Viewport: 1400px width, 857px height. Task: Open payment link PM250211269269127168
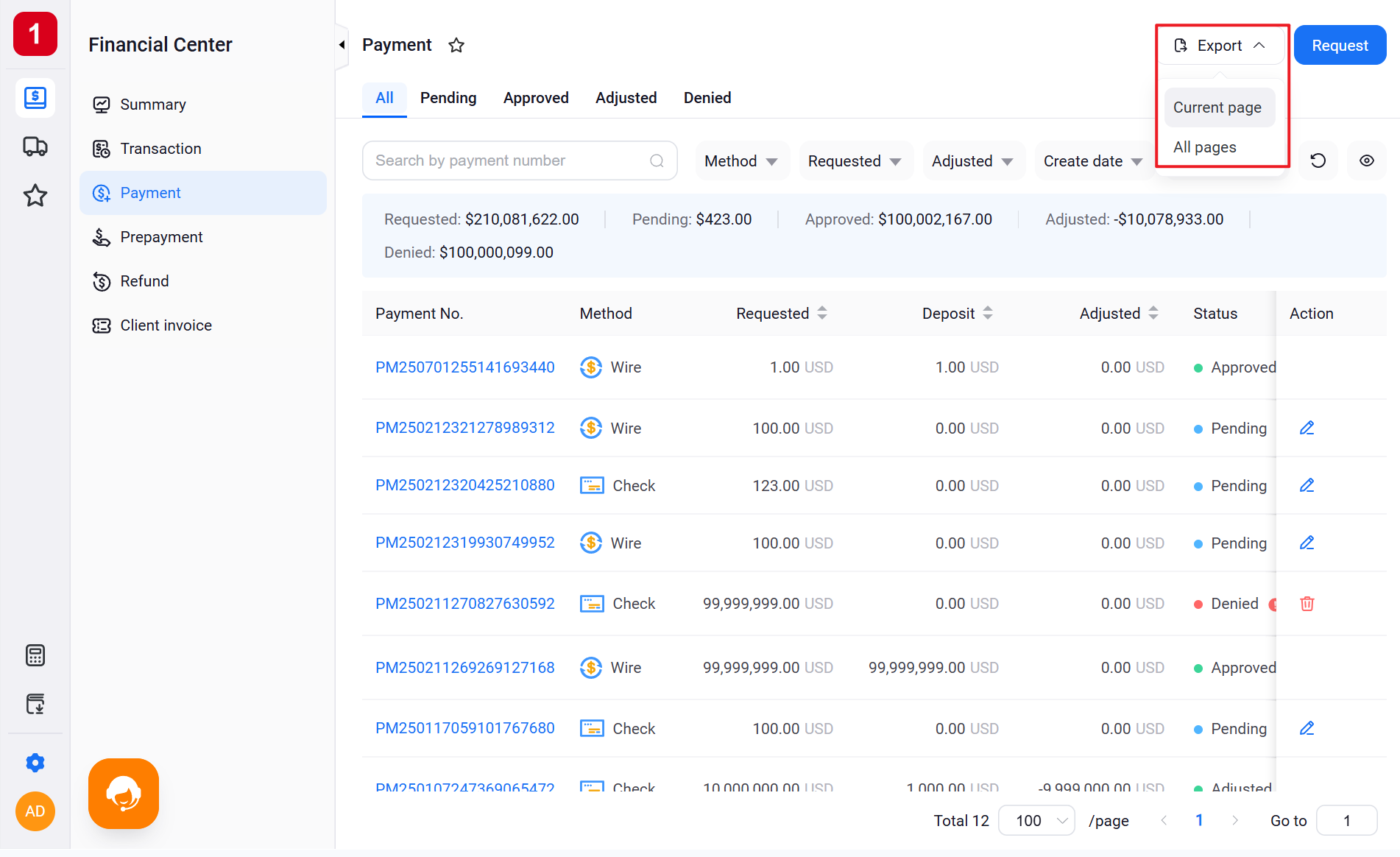pyautogui.click(x=465, y=668)
